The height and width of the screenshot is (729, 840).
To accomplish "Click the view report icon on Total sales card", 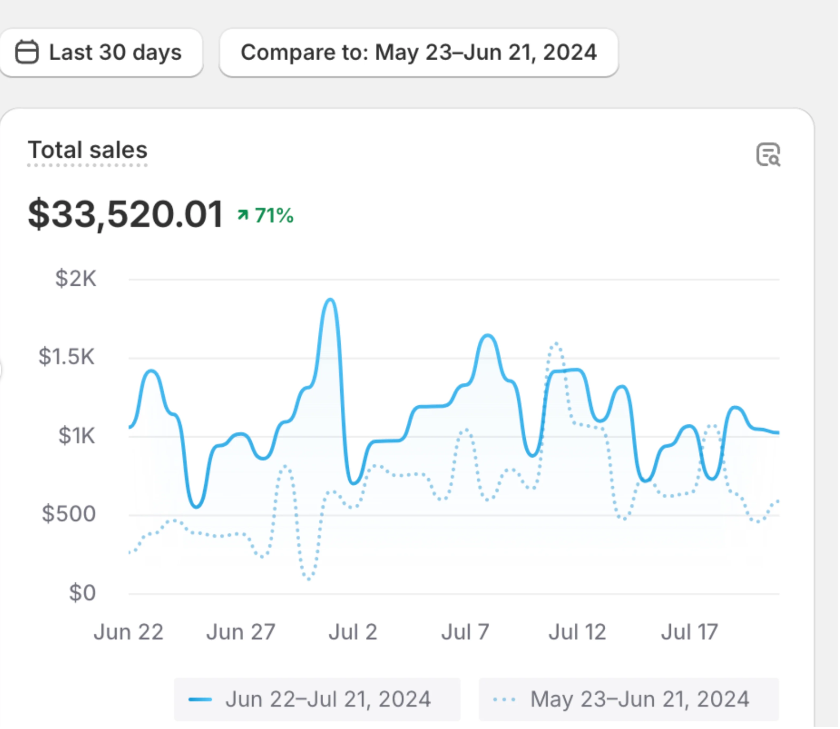I will [x=767, y=155].
